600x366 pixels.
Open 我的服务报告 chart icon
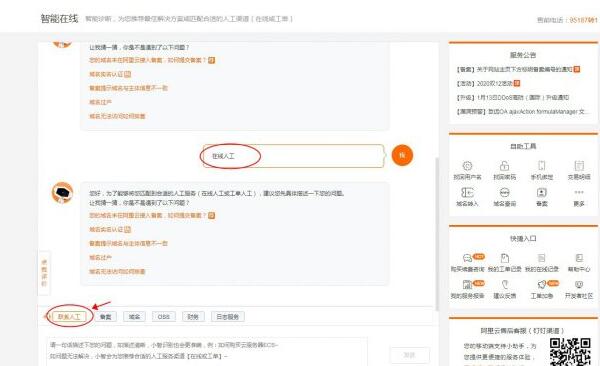click(x=467, y=285)
